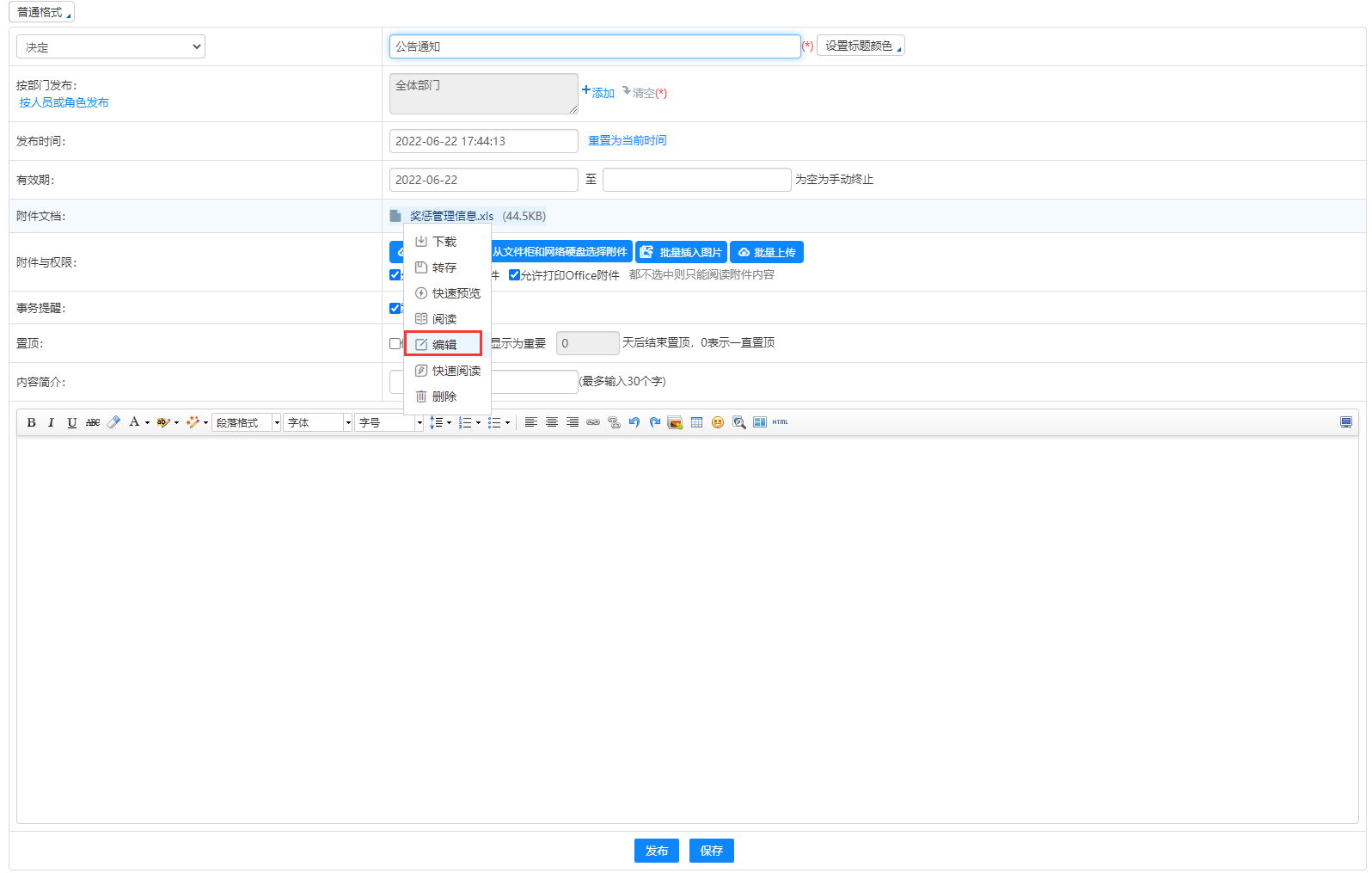Insert an emoticon using the smiley icon
The image size is (1372, 873).
(x=718, y=422)
